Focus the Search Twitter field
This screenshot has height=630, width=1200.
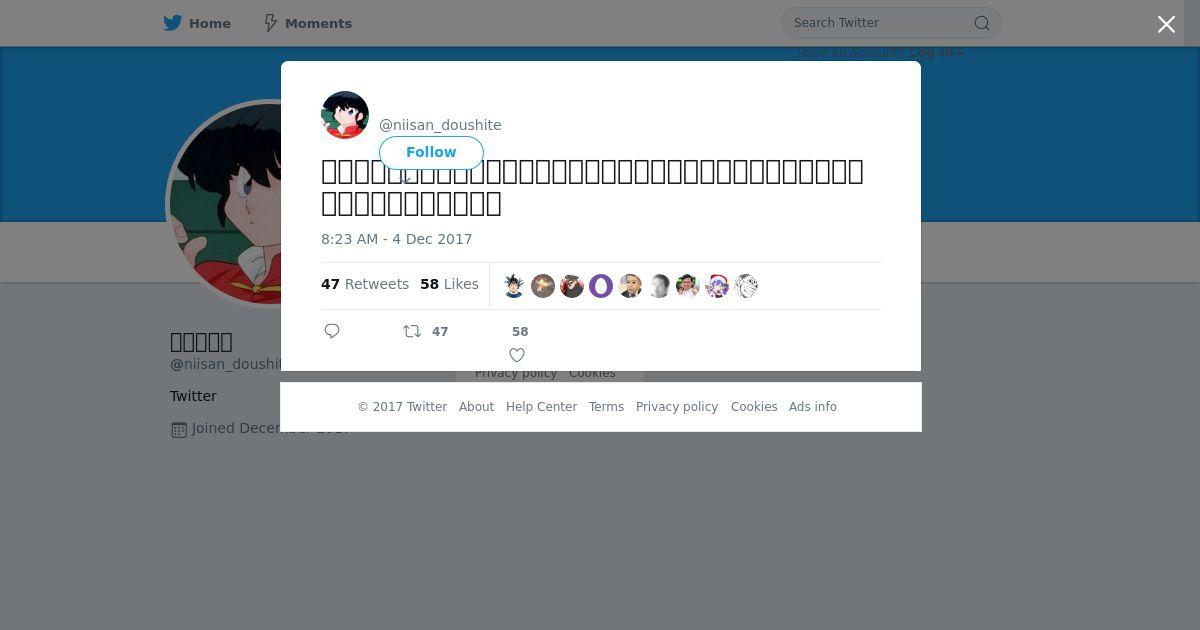[x=880, y=23]
